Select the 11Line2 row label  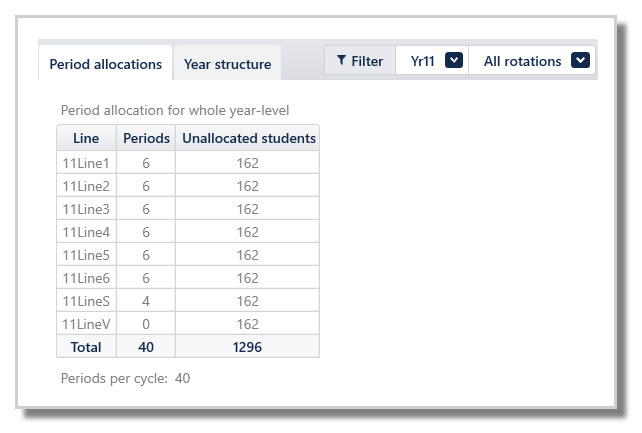[x=86, y=186]
